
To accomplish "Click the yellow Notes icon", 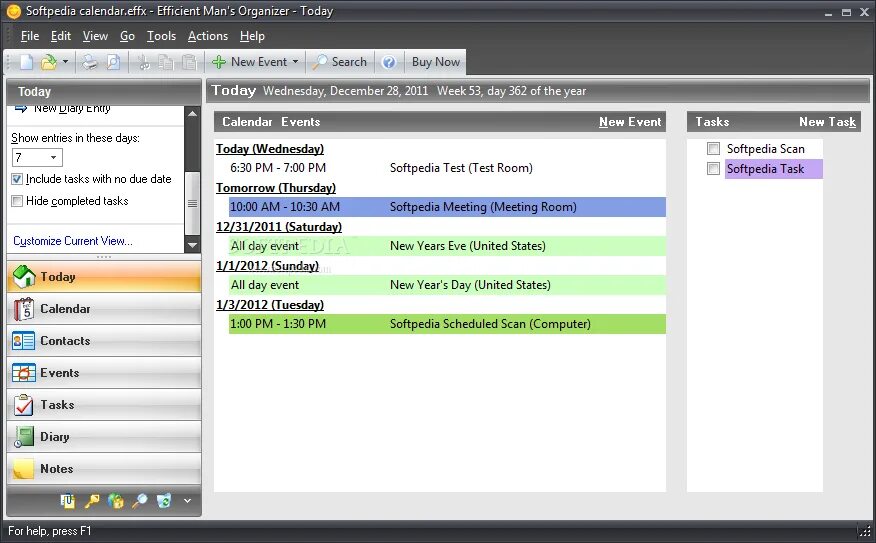I will pos(23,469).
